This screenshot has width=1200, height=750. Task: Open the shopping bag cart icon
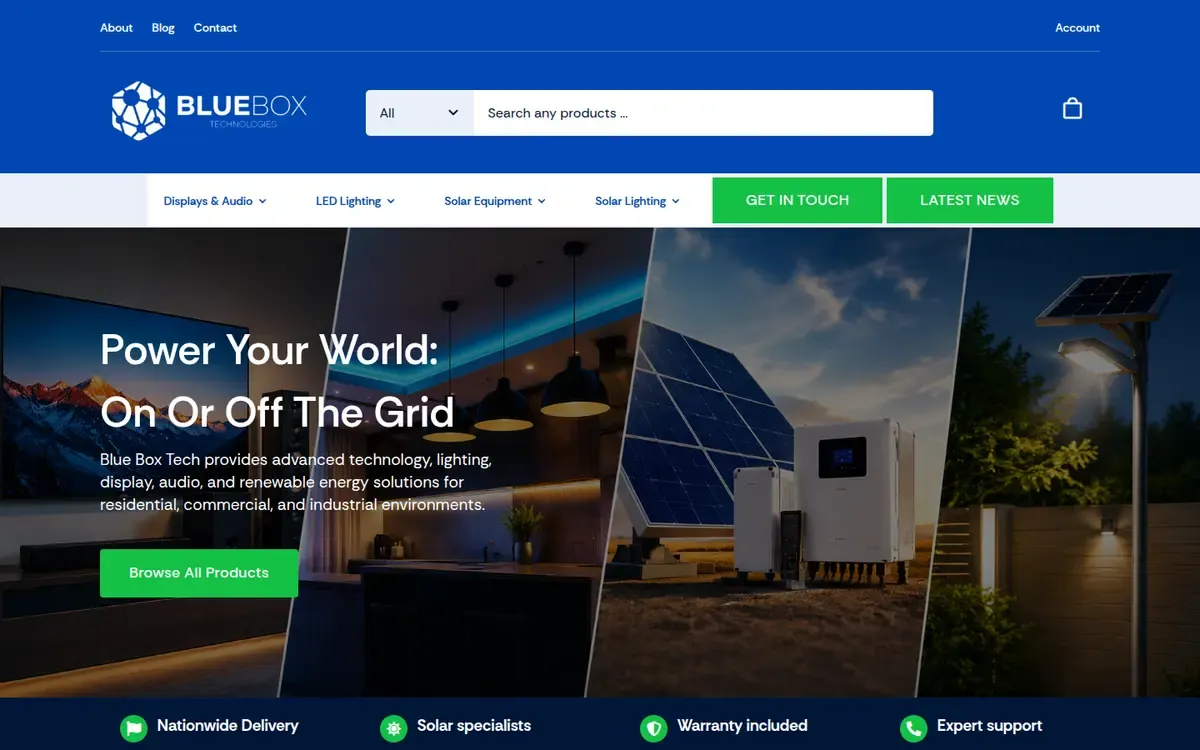(x=1072, y=108)
